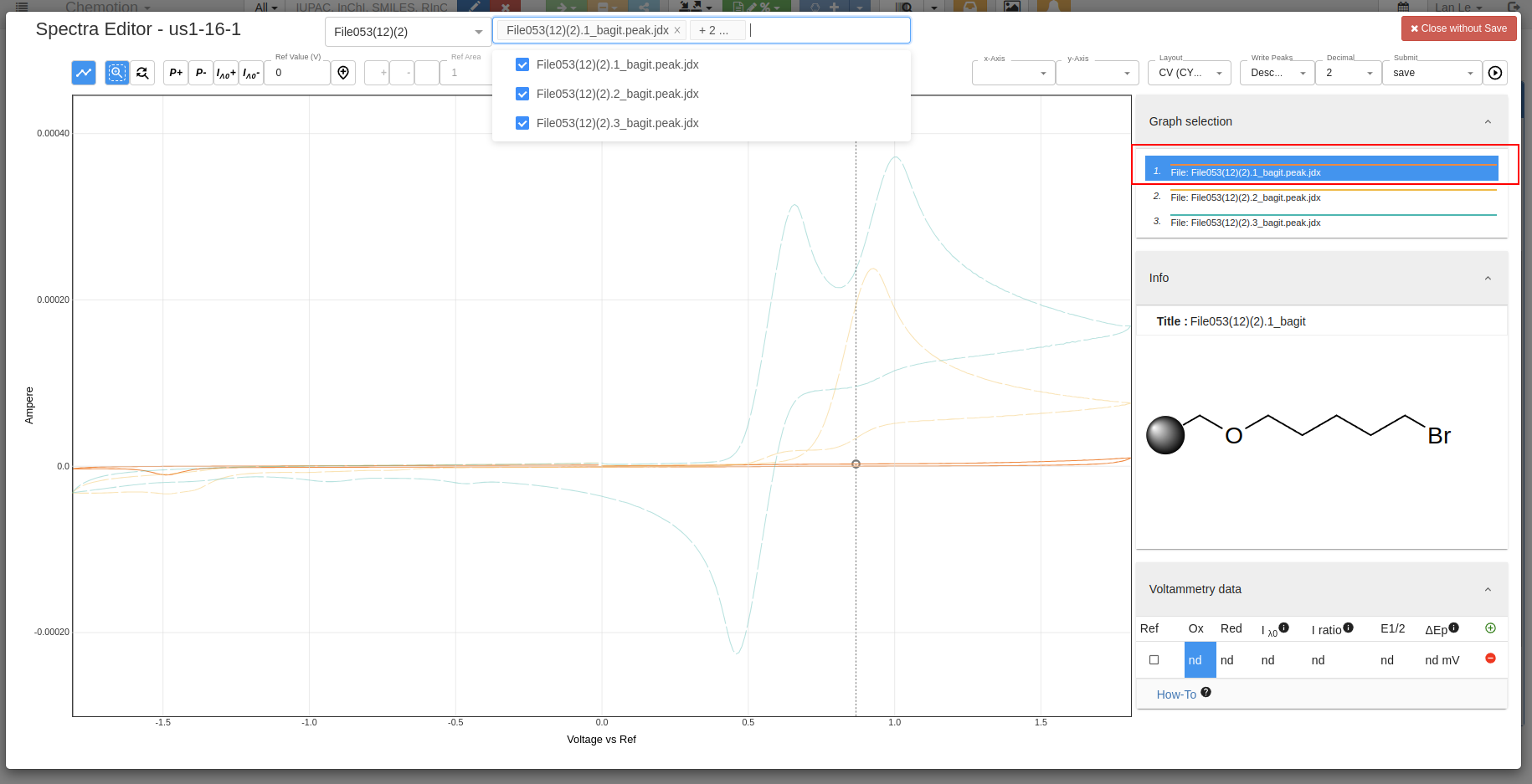
Task: Collapse the Voltammetry data panel
Action: pos(1488,589)
